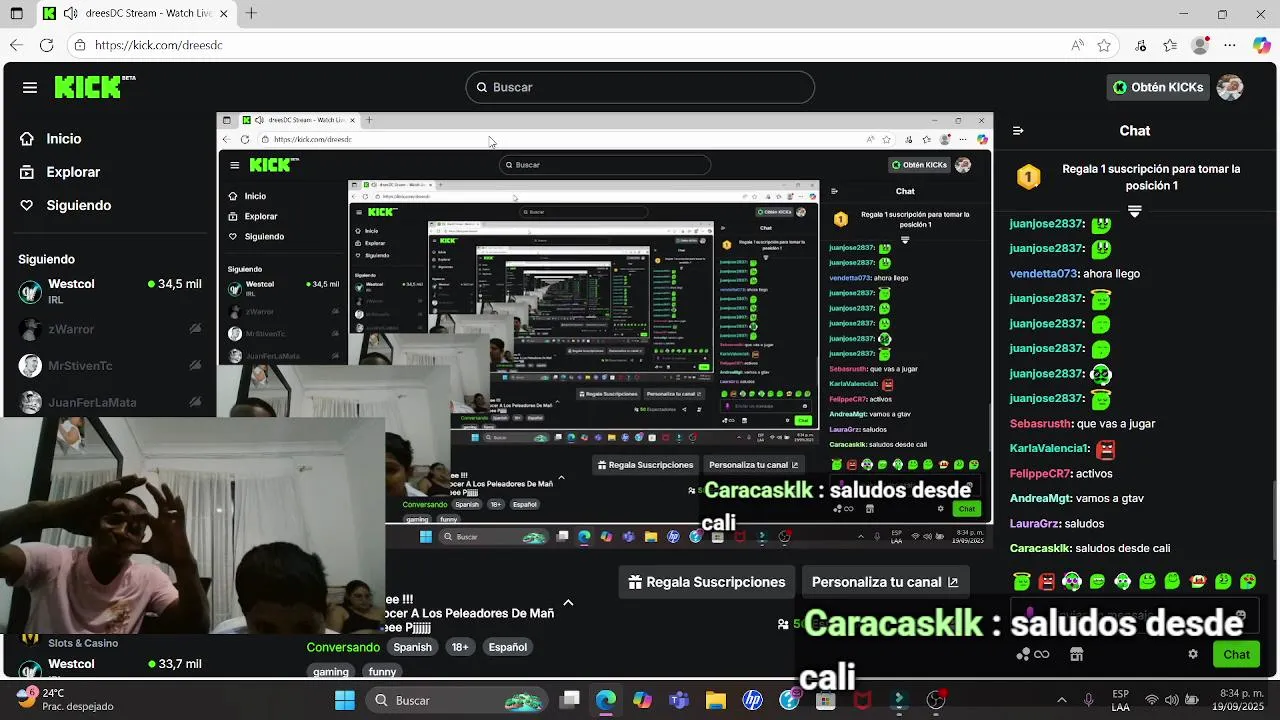Open Siguiendo in the sidebar
1280x720 pixels.
66,205
